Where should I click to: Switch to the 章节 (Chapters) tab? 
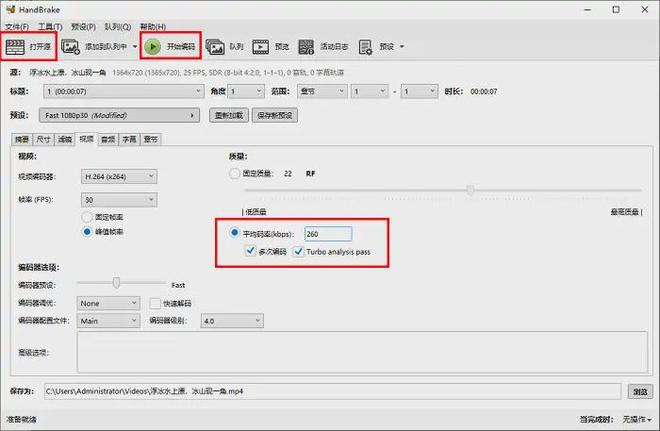coord(151,139)
